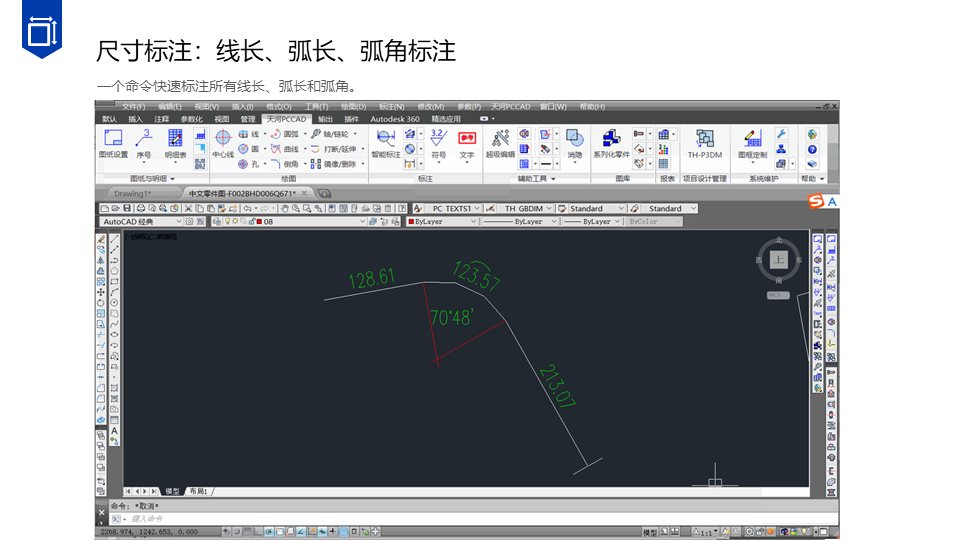Screen dimensions: 960x540
Task: Pick the 倒角 chamfer tool
Action: tap(285, 164)
